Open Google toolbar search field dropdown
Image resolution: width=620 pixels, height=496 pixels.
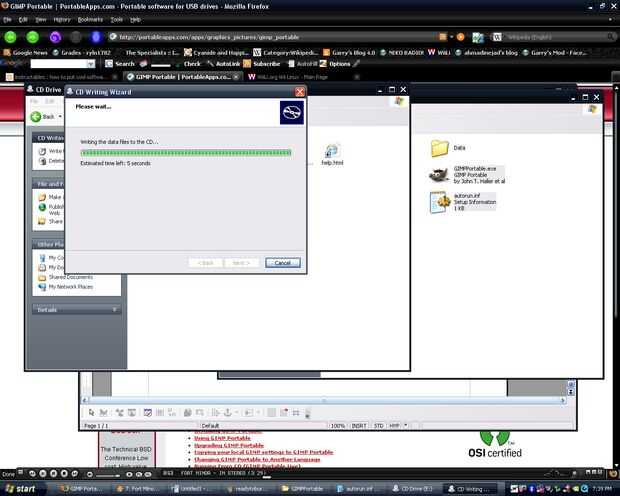coord(91,64)
